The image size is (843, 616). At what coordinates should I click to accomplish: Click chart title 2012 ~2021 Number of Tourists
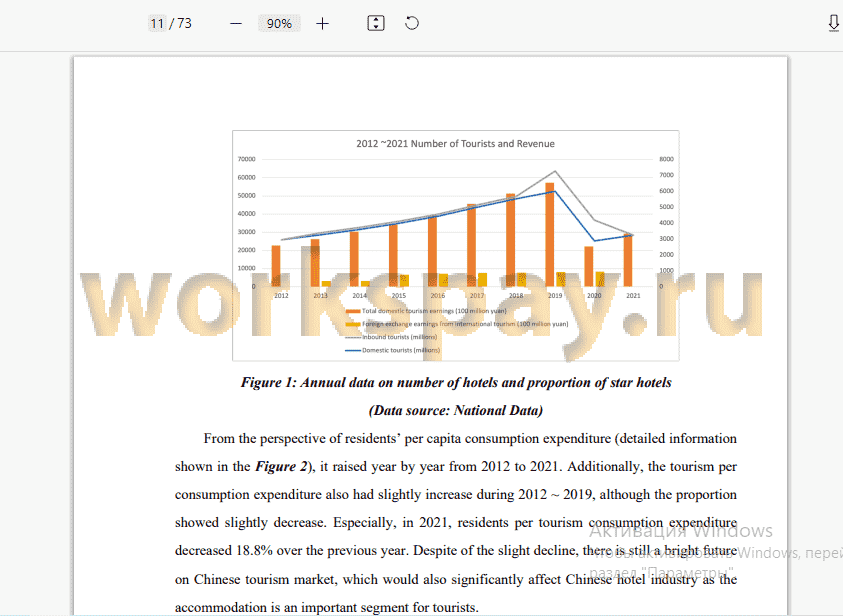coord(455,144)
